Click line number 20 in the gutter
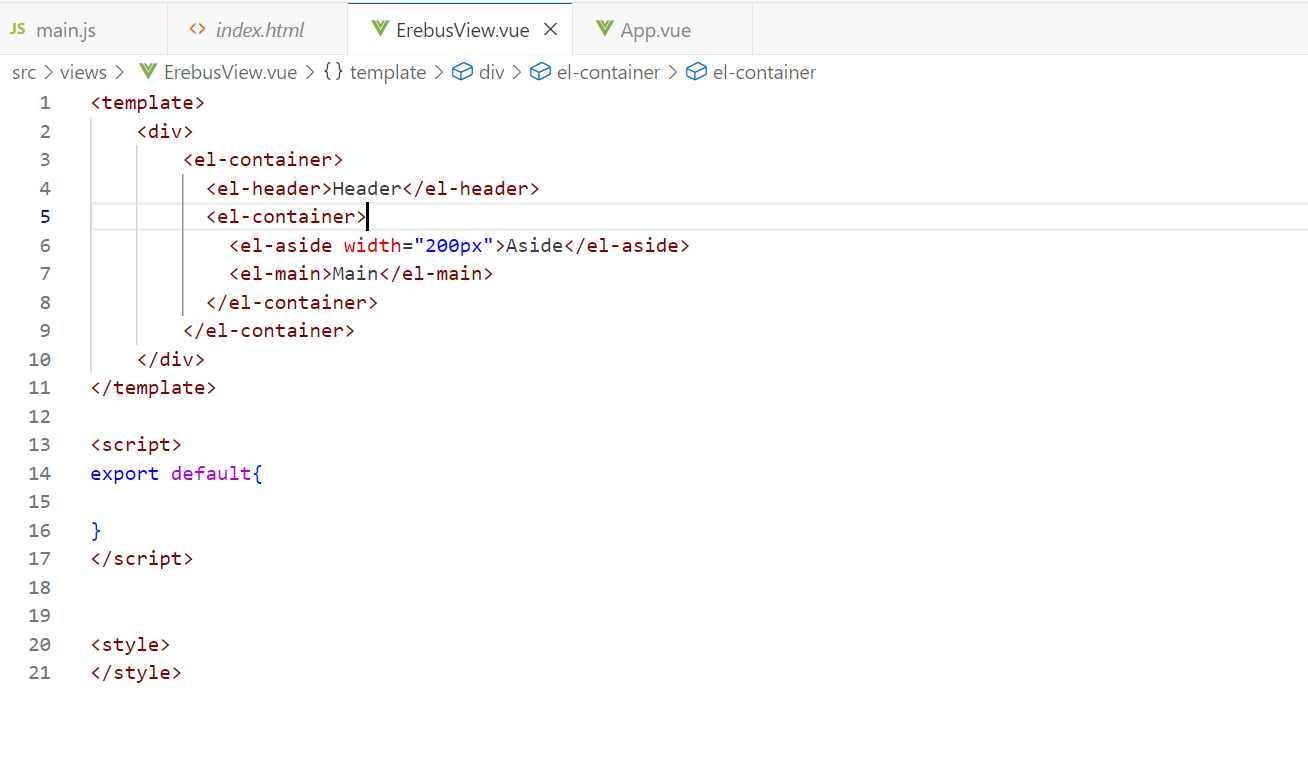 39,645
